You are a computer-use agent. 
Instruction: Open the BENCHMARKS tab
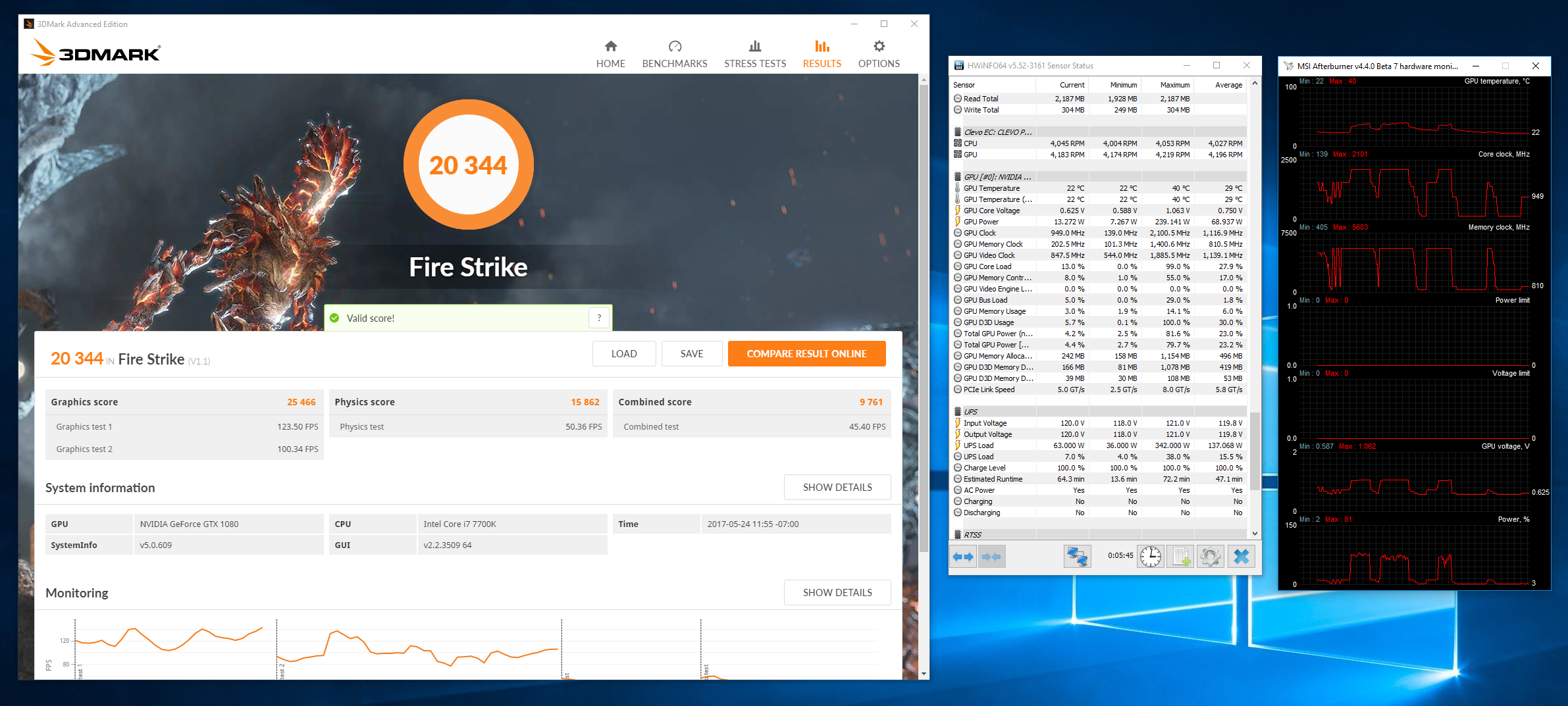pyautogui.click(x=675, y=54)
